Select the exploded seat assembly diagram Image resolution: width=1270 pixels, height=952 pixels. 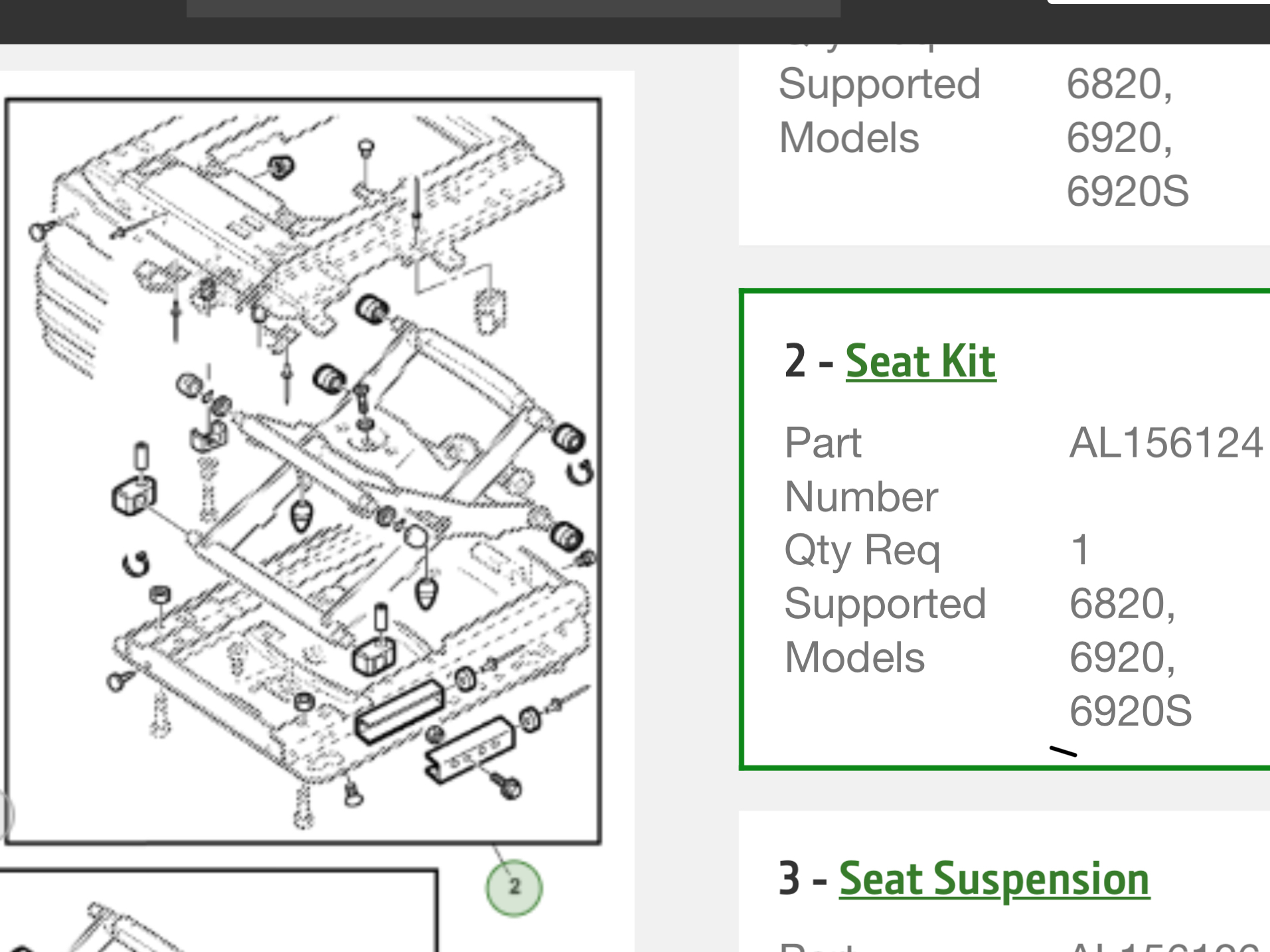click(x=305, y=465)
